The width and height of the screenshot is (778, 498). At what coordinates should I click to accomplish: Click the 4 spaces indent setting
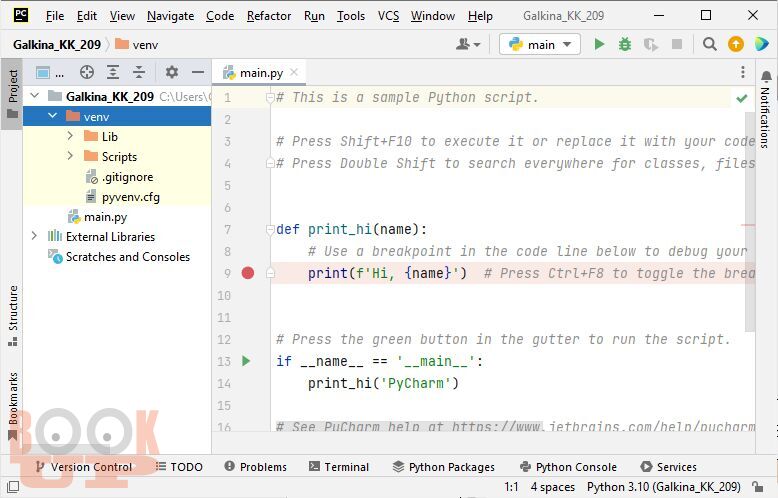click(552, 487)
